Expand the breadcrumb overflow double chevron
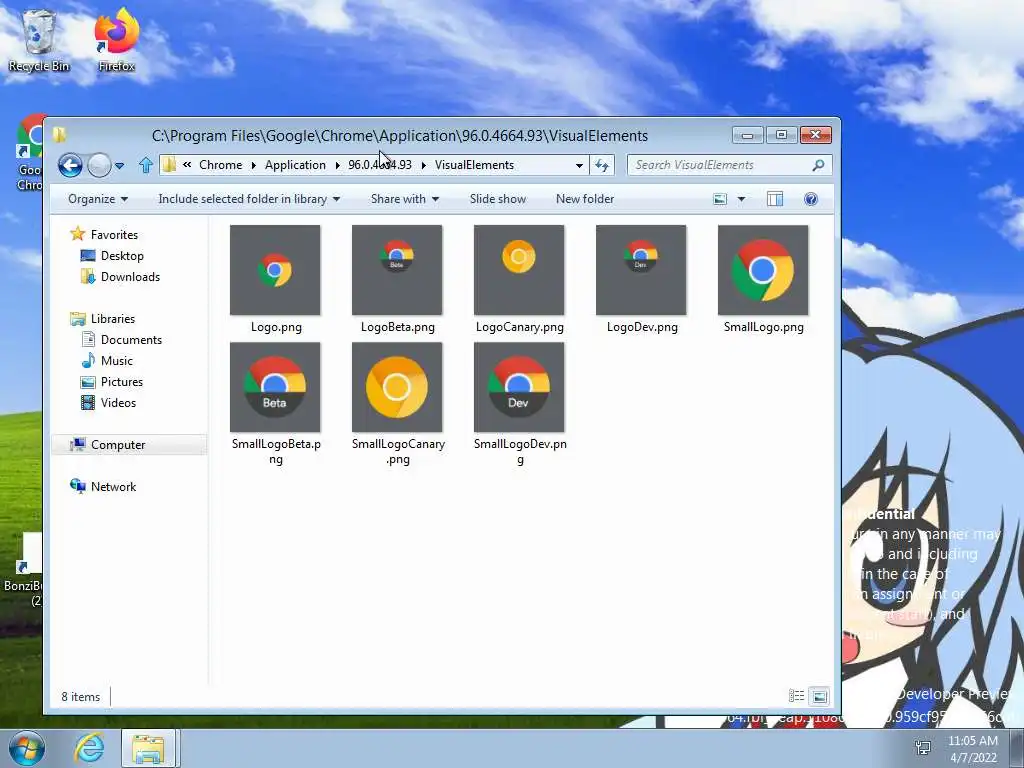The width and height of the screenshot is (1024, 768). tap(187, 165)
